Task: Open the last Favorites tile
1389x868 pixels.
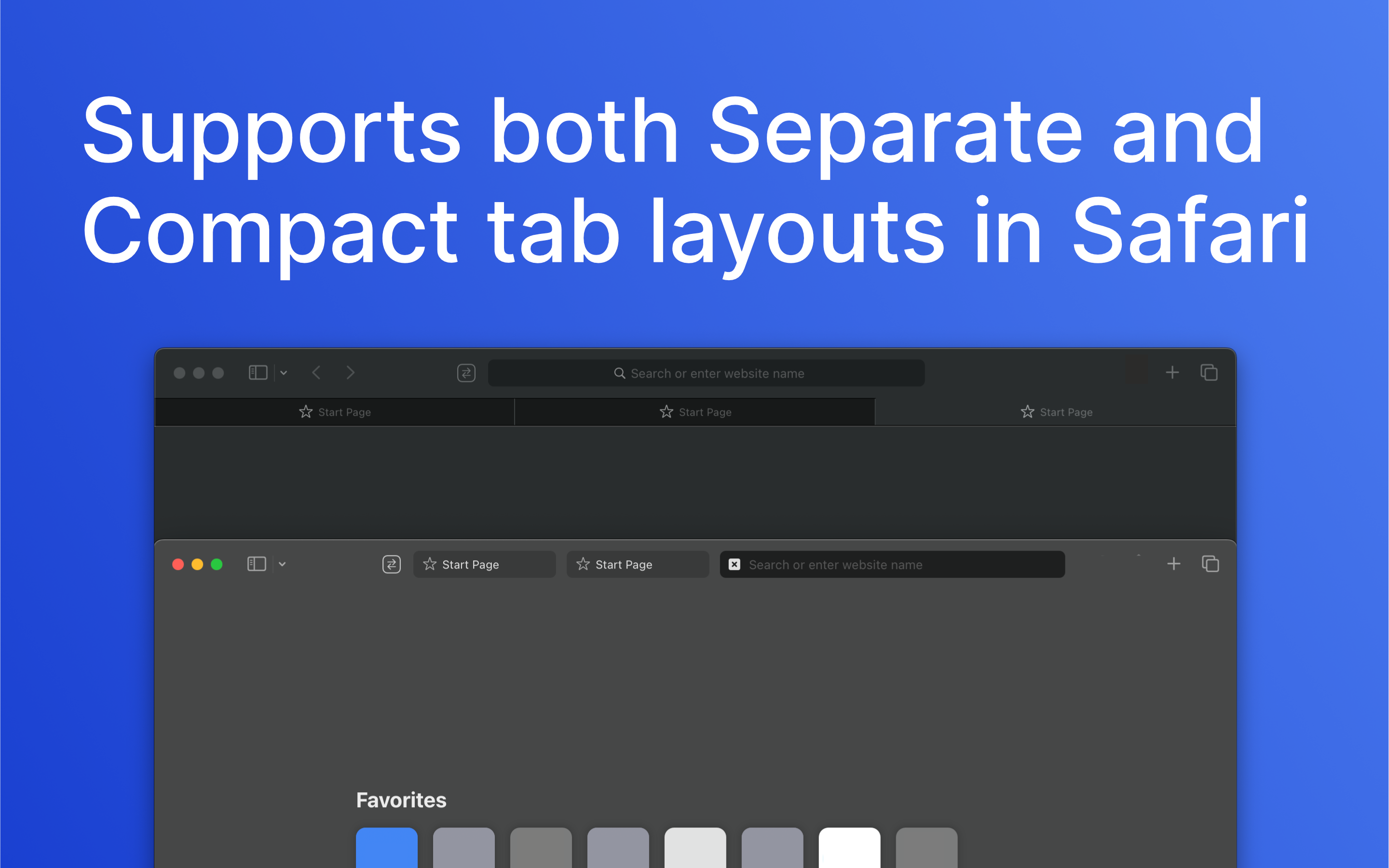Action: [926, 847]
